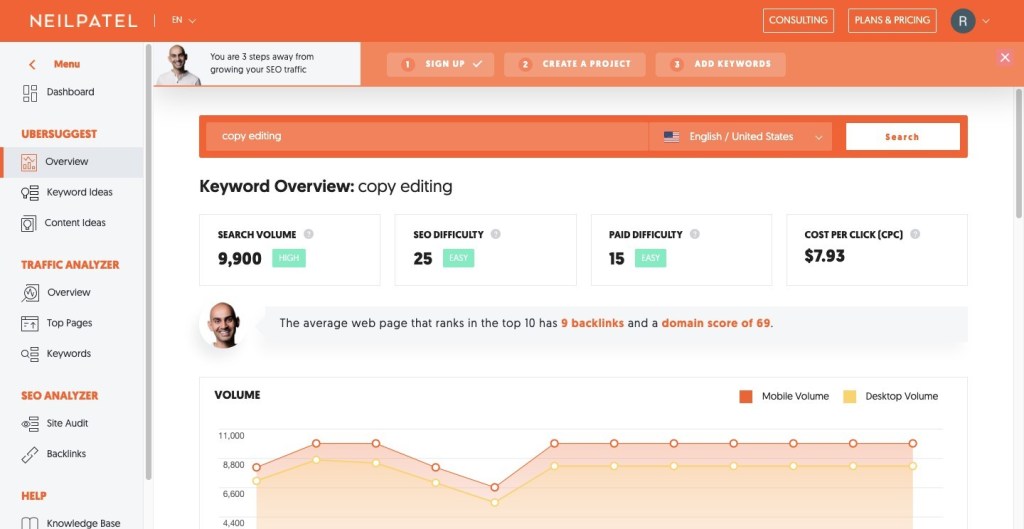Open the Knowledge Base help item
The width and height of the screenshot is (1024, 529).
point(82,523)
